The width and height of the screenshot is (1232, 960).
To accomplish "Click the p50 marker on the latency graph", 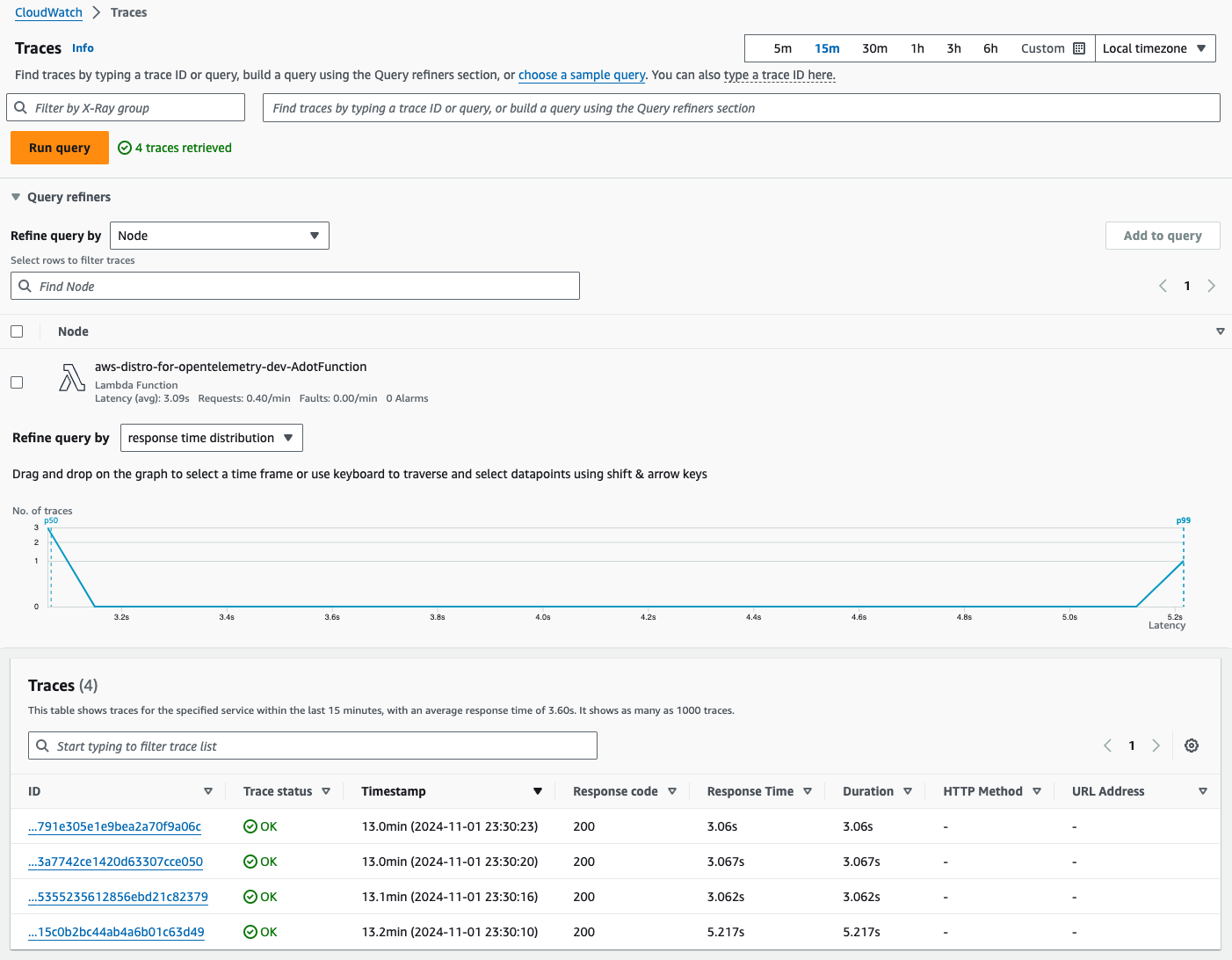I will pos(51,520).
